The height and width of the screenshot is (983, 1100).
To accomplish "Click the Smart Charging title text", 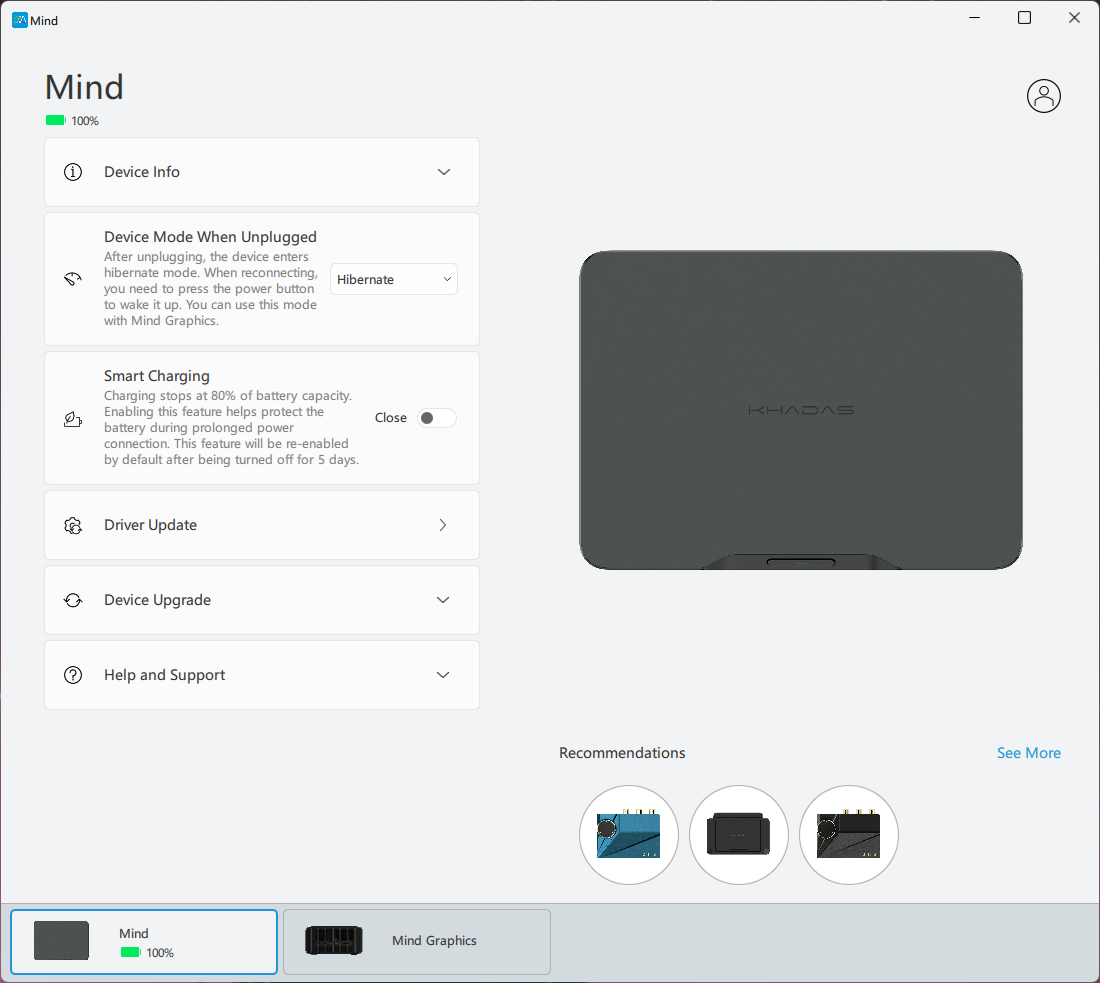I will pyautogui.click(x=156, y=376).
